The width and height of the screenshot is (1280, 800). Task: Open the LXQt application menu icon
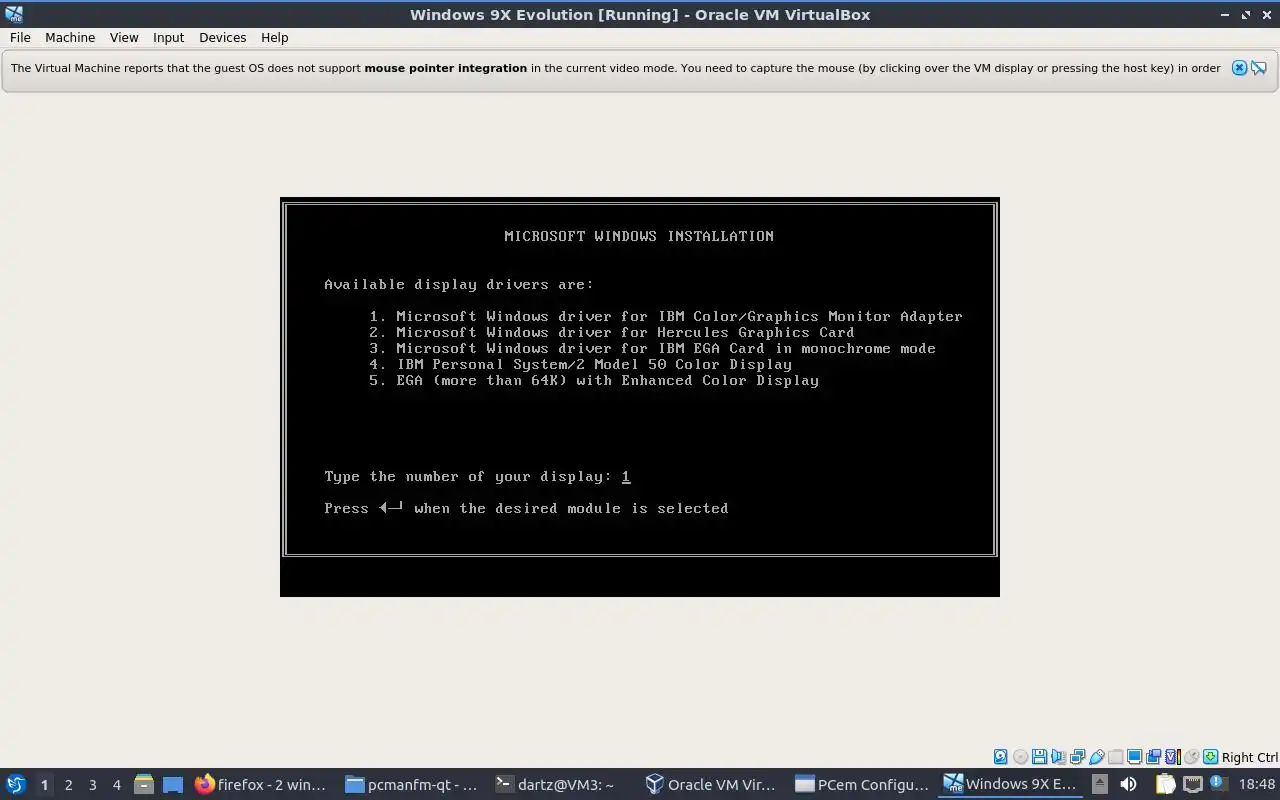click(x=16, y=784)
